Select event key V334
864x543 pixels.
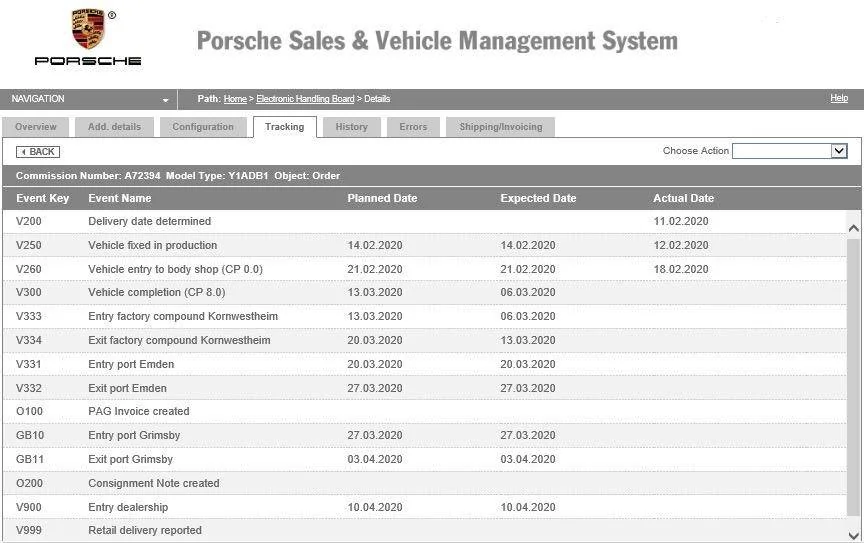coord(29,340)
